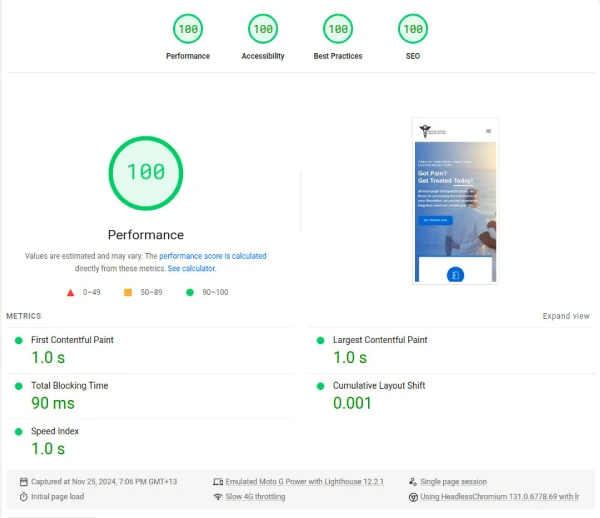600x518 pixels.
Task: Select the Best Practices score gauge
Action: click(337, 30)
